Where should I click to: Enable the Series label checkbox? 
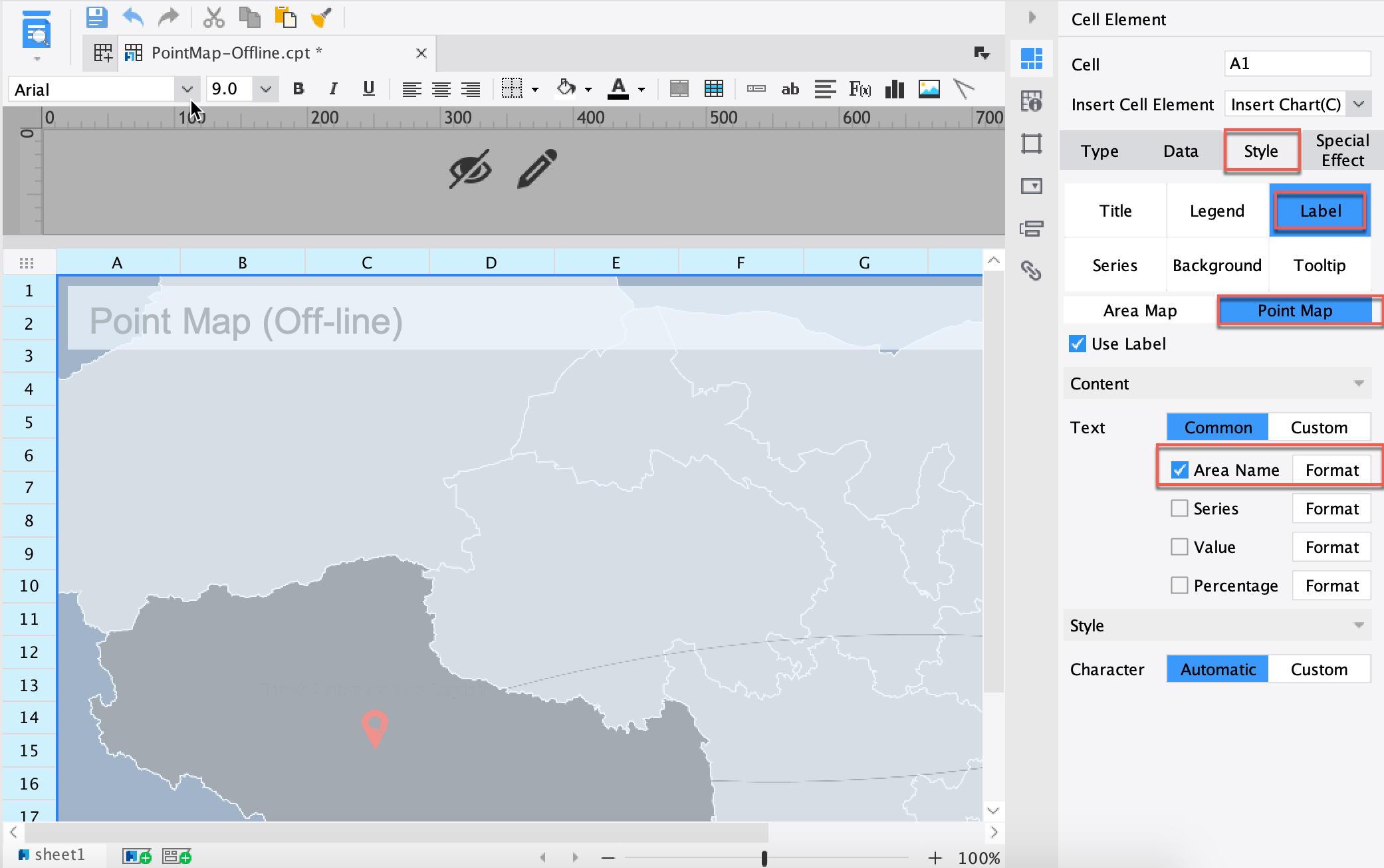tap(1179, 508)
